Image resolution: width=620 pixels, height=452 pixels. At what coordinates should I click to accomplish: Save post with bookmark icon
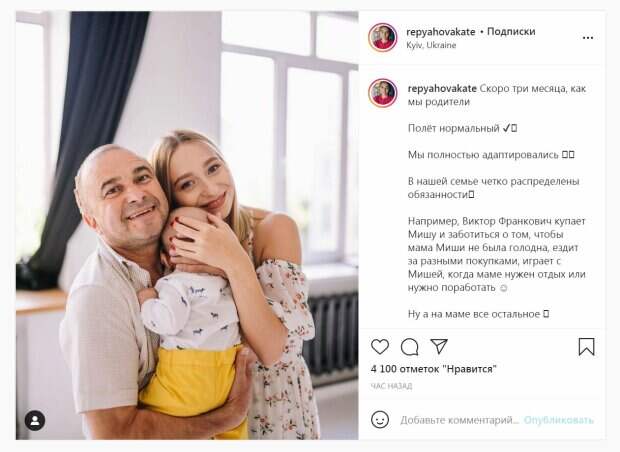click(x=586, y=346)
